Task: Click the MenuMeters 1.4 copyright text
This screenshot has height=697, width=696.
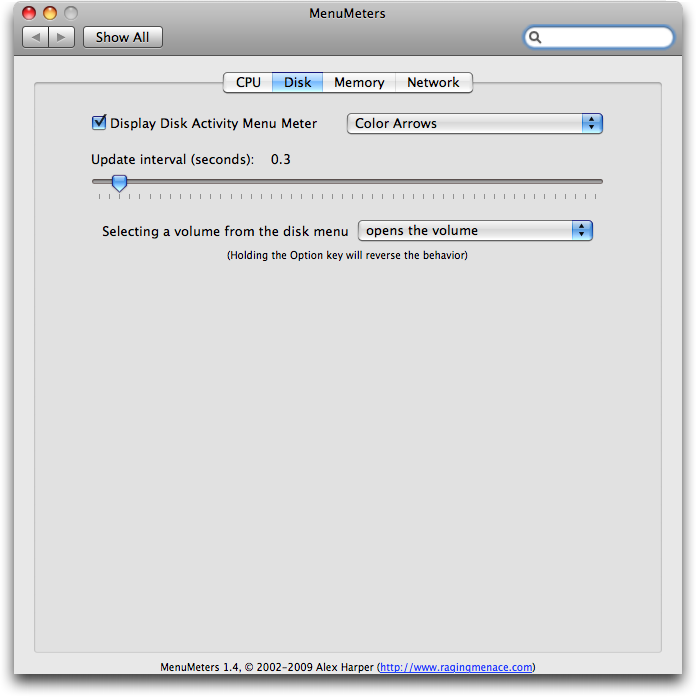Action: coord(348,667)
